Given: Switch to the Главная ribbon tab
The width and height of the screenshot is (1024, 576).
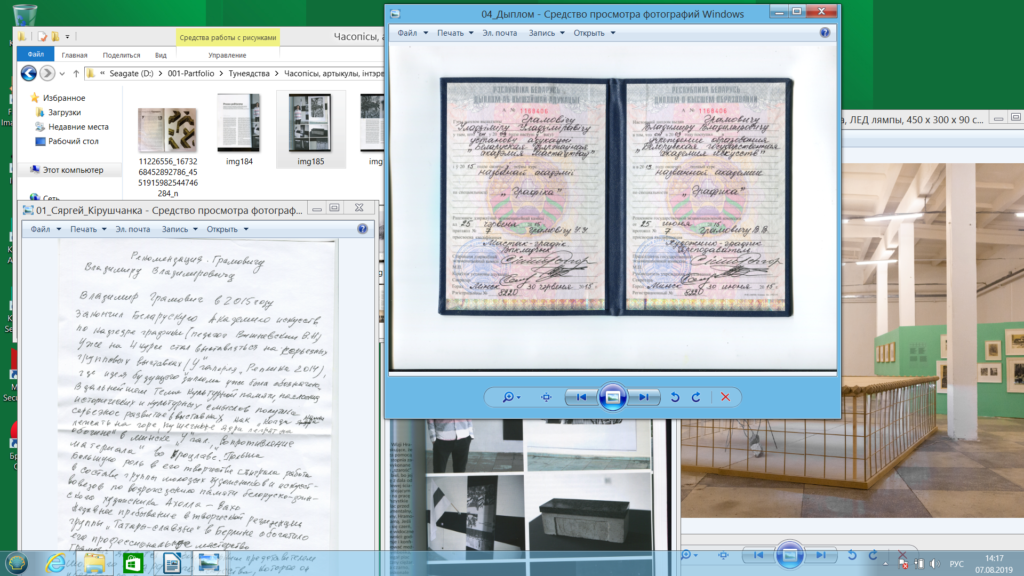Looking at the screenshot, I should pyautogui.click(x=74, y=55).
